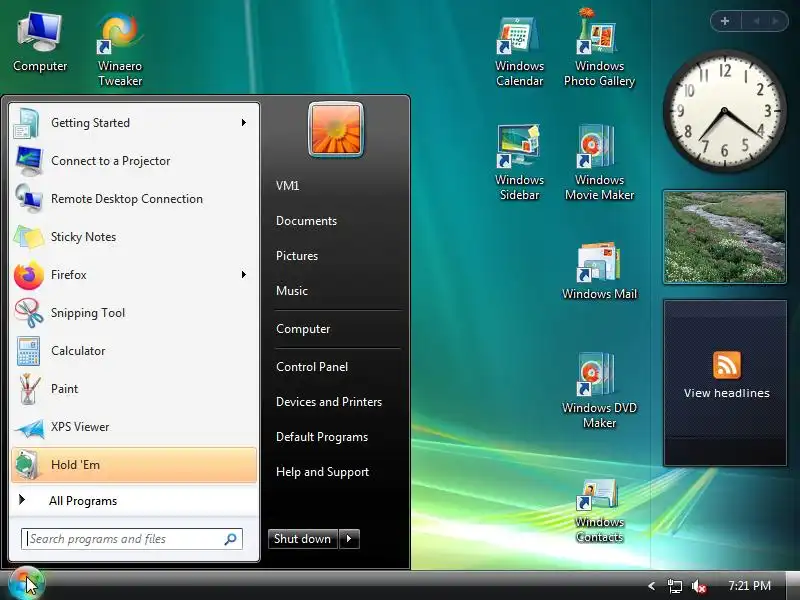Viewport: 800px width, 600px height.
Task: Click the Shut down button
Action: pos(303,539)
